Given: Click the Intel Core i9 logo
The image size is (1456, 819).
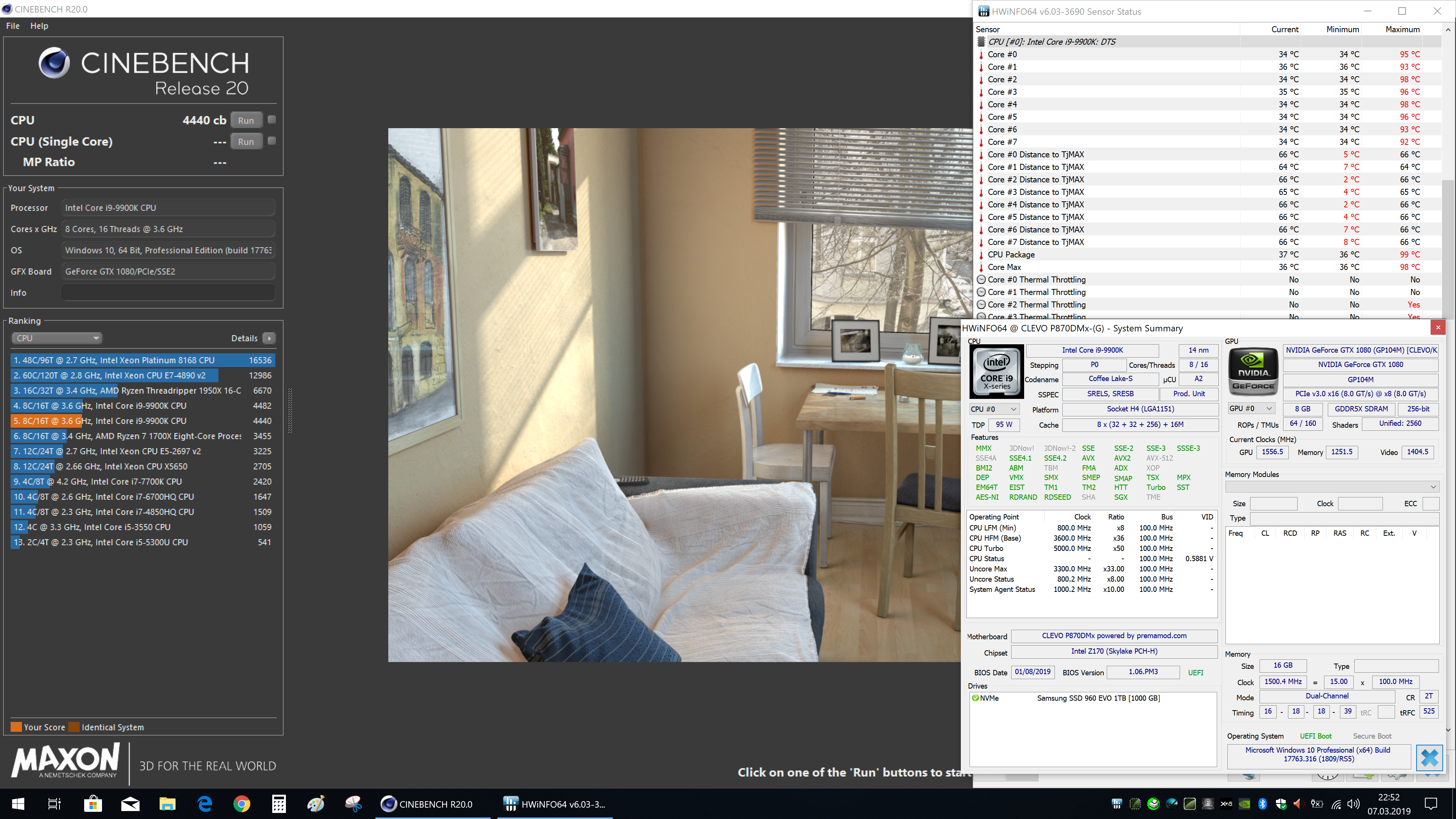Looking at the screenshot, I should click(x=996, y=371).
